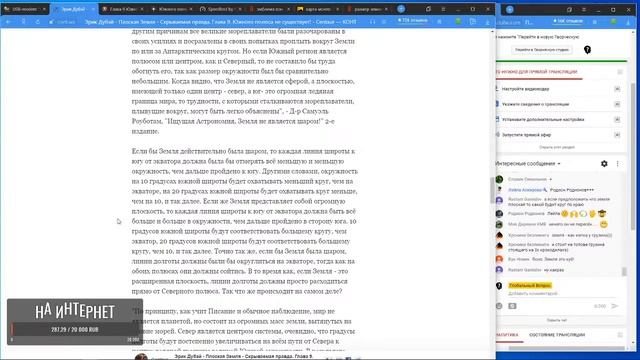Click the right window horizontal scrollbar
The width and height of the screenshot is (640, 360).
point(567,348)
